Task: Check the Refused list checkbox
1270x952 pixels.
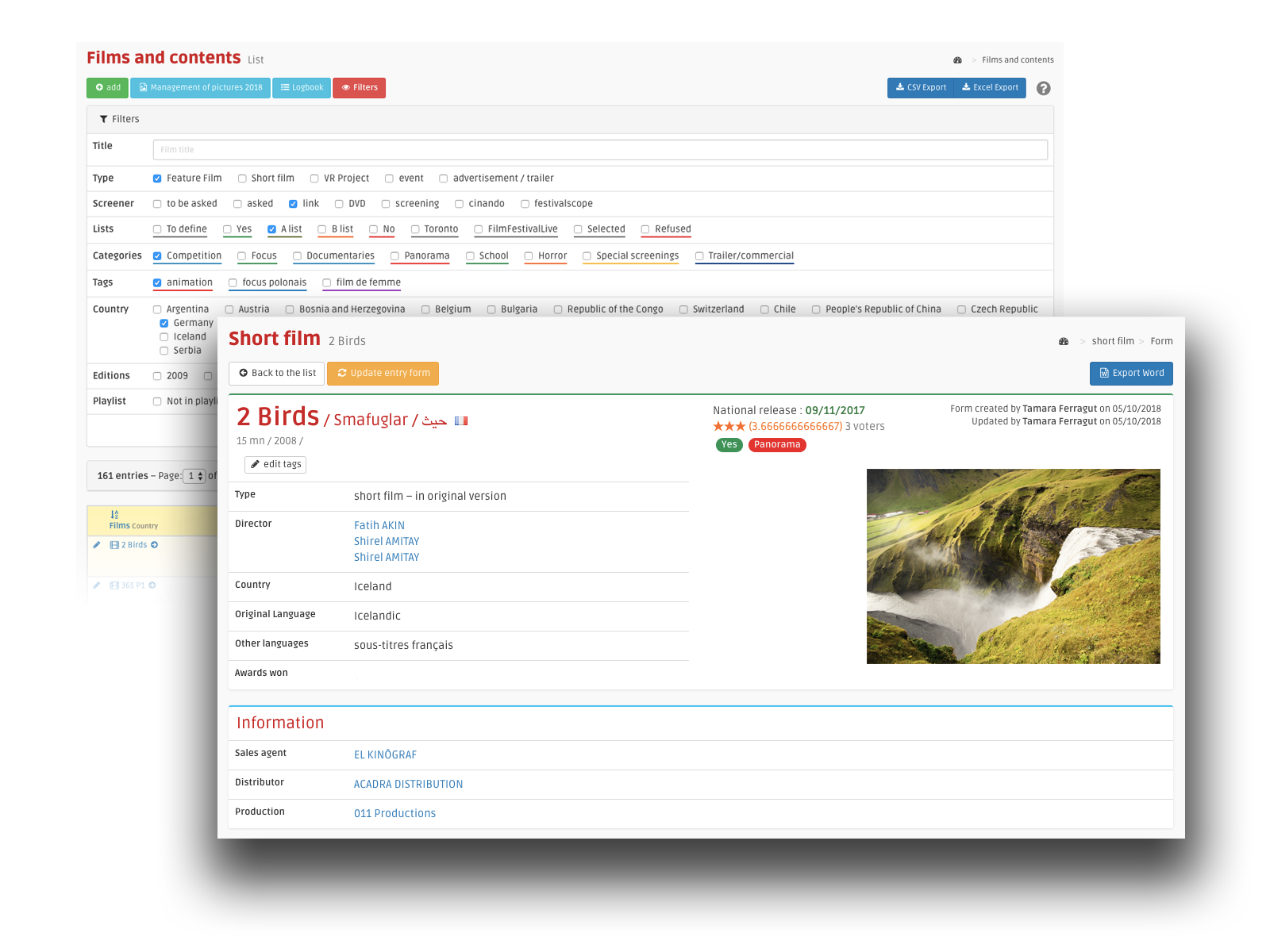Action: (646, 229)
